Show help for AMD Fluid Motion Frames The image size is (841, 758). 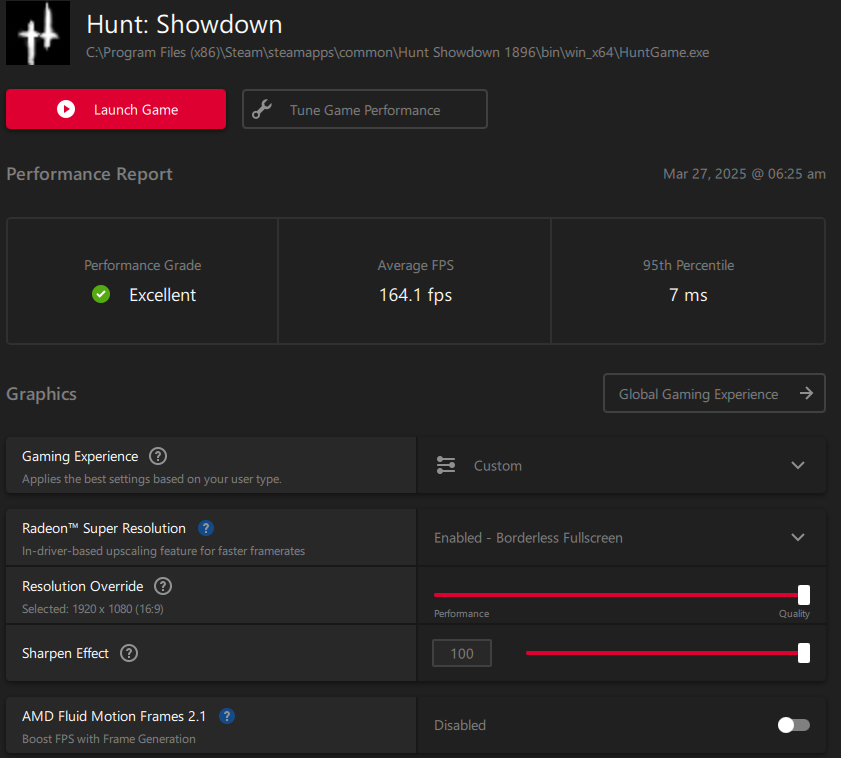click(x=227, y=716)
